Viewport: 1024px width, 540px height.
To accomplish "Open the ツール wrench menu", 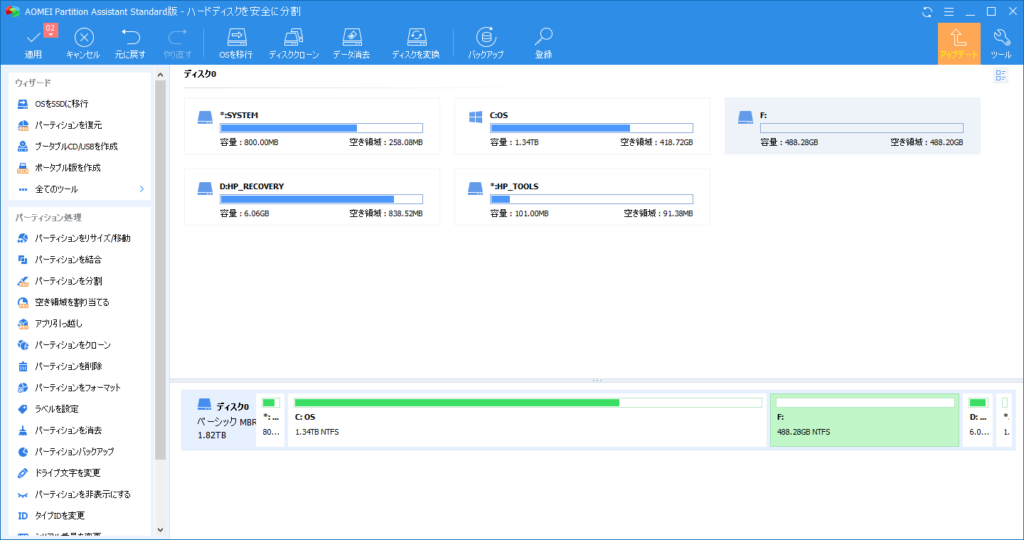I will click(1001, 43).
